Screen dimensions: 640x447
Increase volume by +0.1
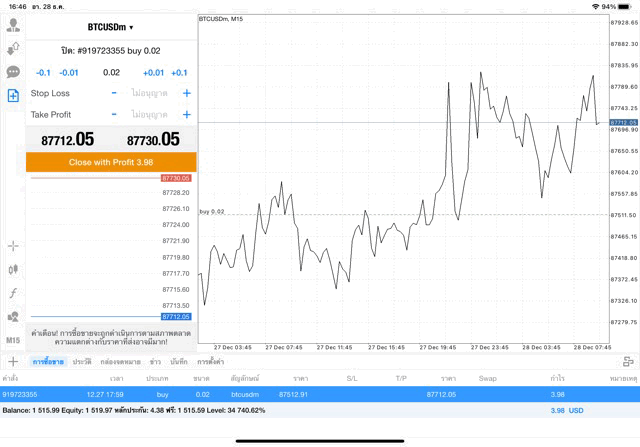pyautogui.click(x=179, y=73)
